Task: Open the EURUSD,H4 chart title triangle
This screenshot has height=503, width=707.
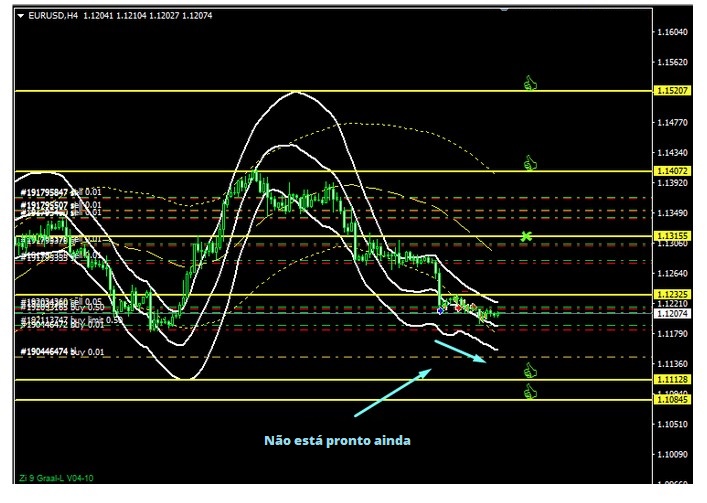Action: tap(21, 15)
